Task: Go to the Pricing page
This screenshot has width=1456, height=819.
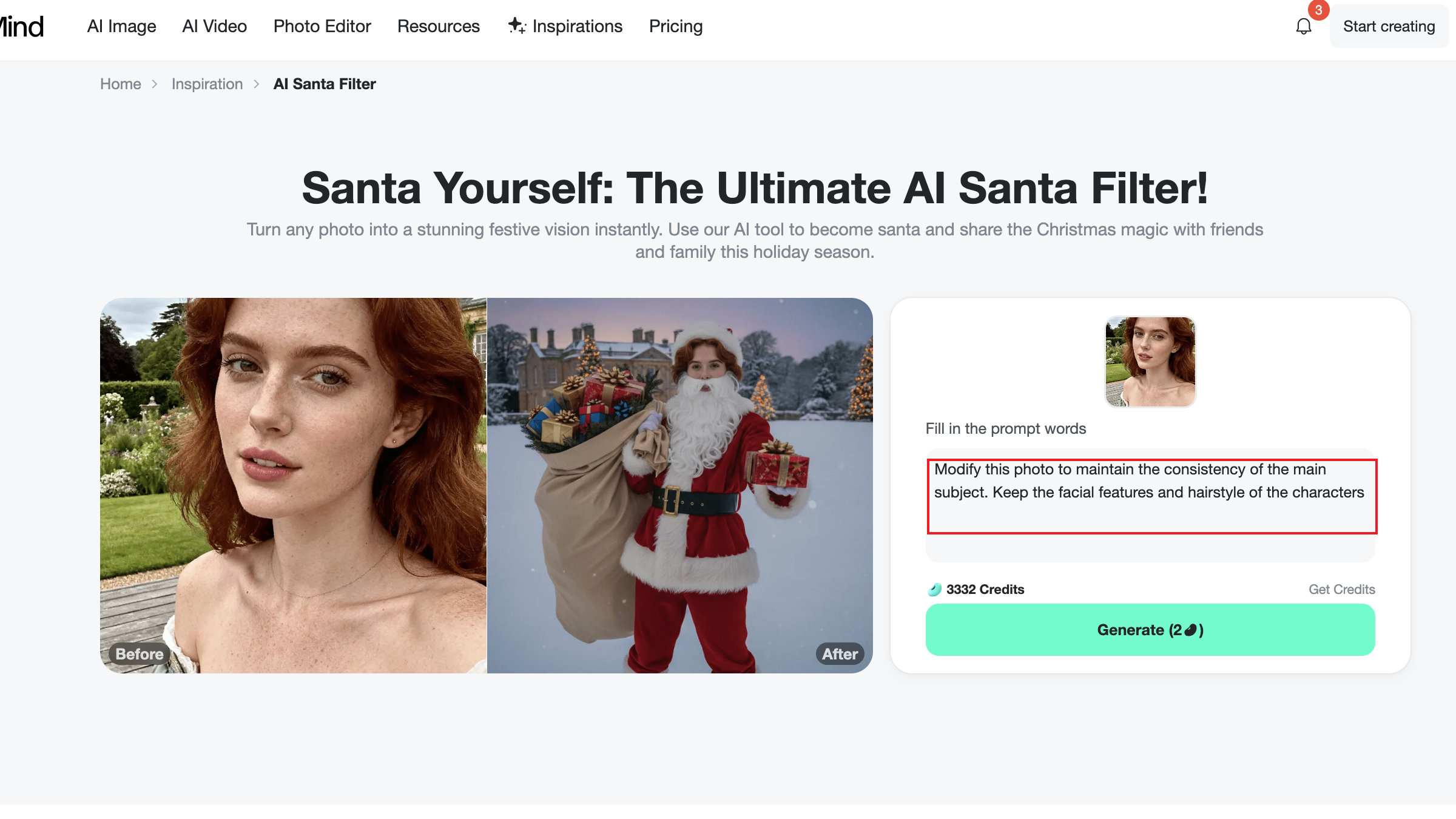Action: pos(675,27)
